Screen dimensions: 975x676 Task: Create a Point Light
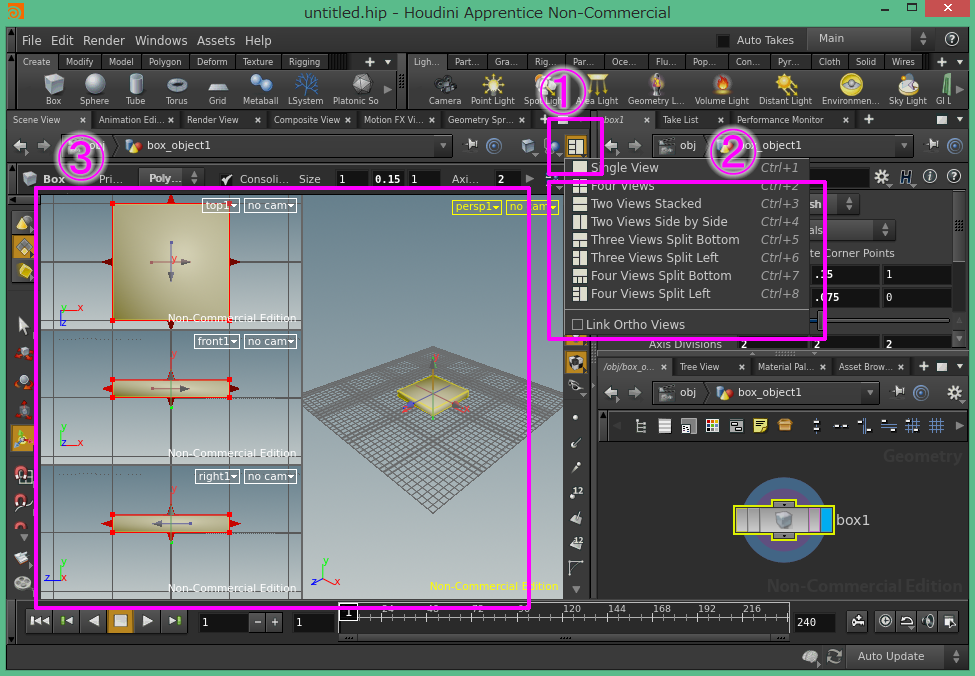[492, 89]
